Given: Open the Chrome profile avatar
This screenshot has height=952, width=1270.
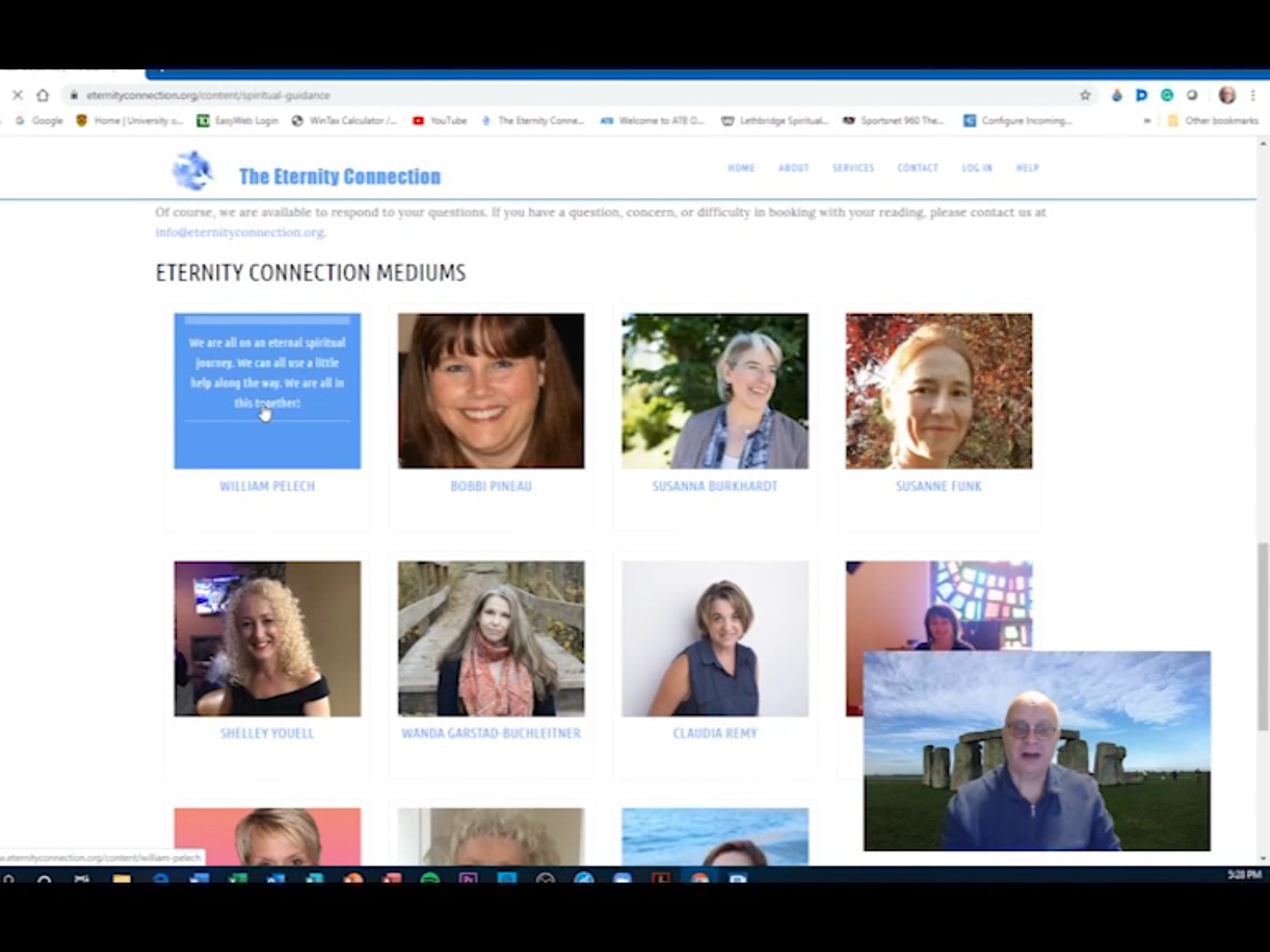Looking at the screenshot, I should click(x=1227, y=95).
